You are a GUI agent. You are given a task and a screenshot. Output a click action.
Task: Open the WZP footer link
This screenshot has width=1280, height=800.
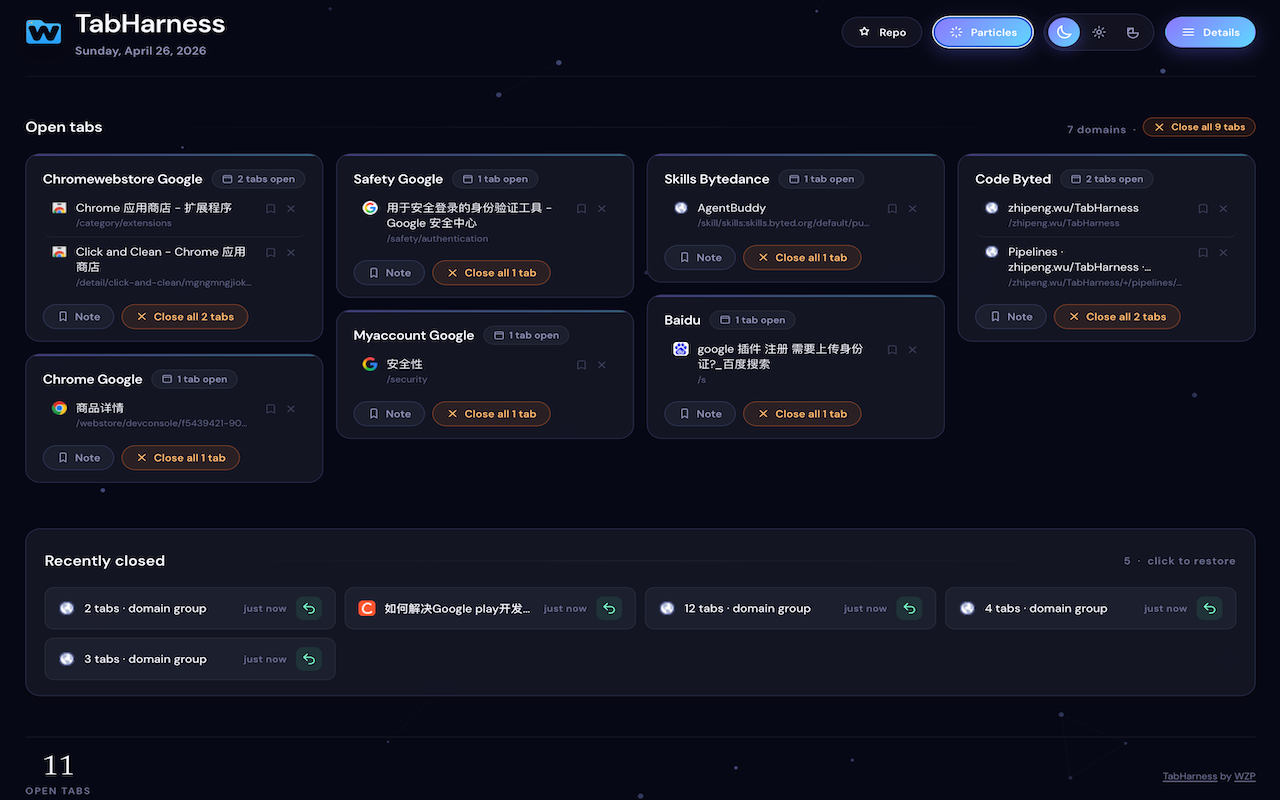tap(1245, 776)
